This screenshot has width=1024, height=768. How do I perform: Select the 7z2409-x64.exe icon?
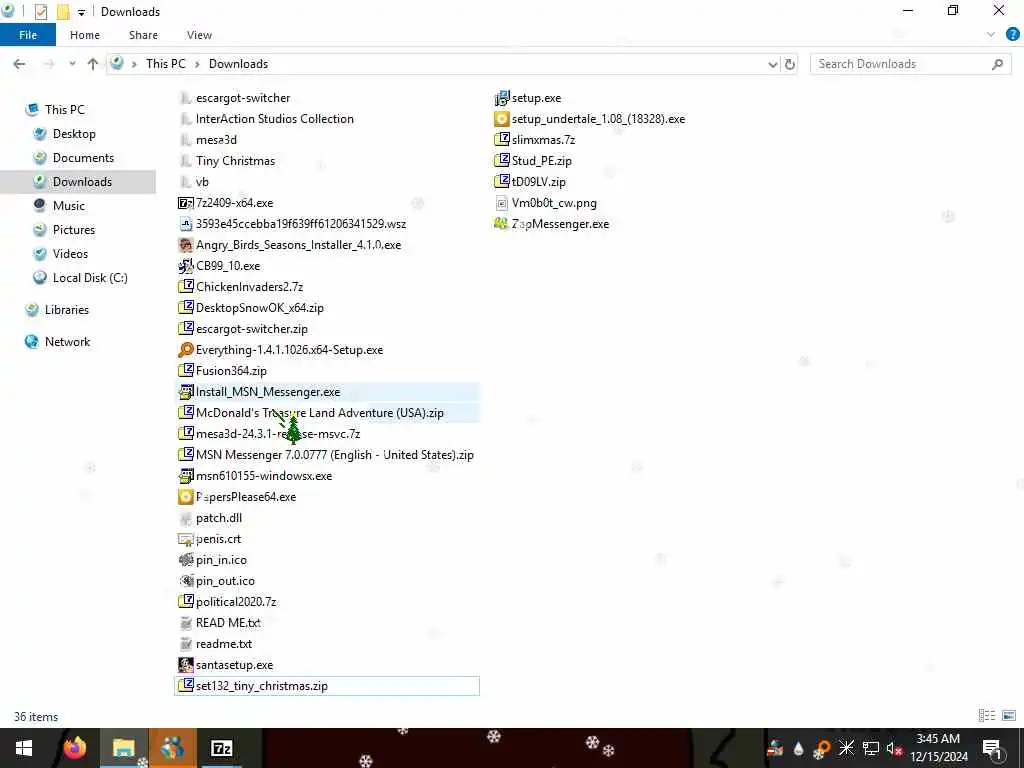(x=186, y=203)
